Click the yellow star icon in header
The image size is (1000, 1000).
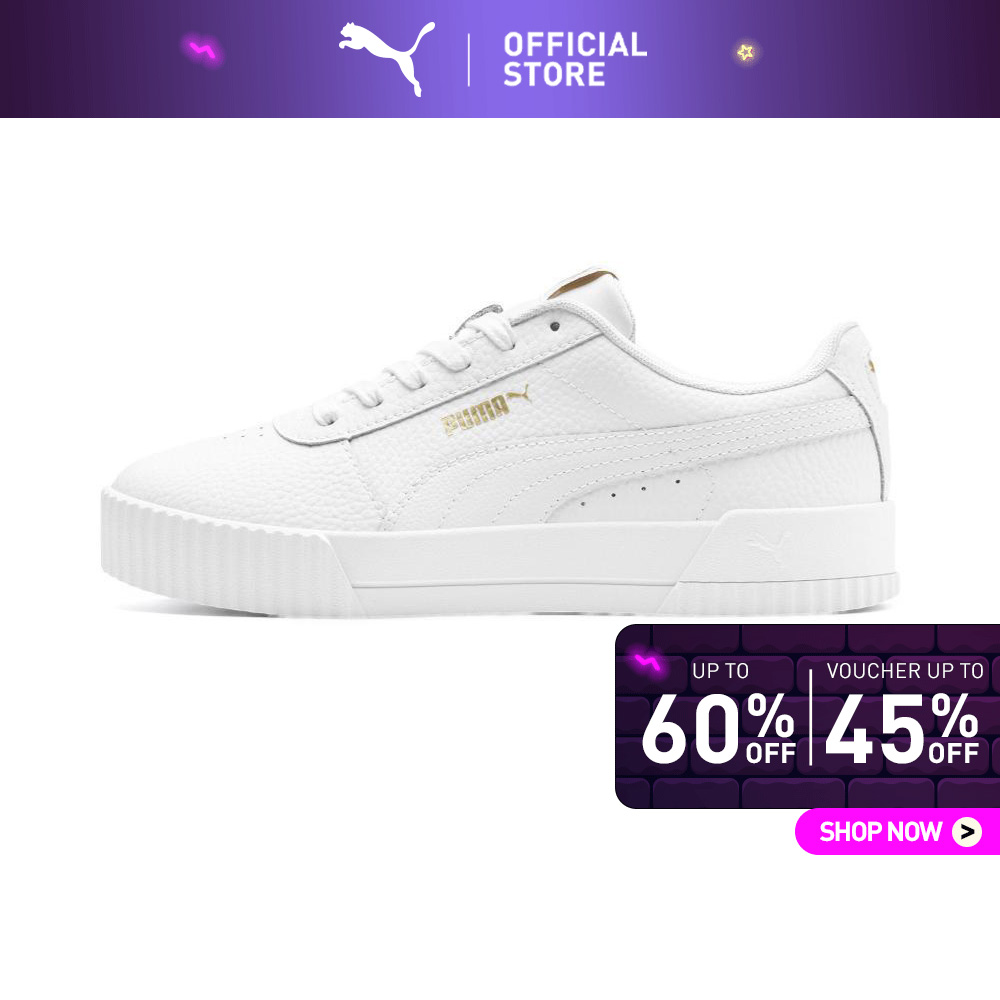pos(746,52)
